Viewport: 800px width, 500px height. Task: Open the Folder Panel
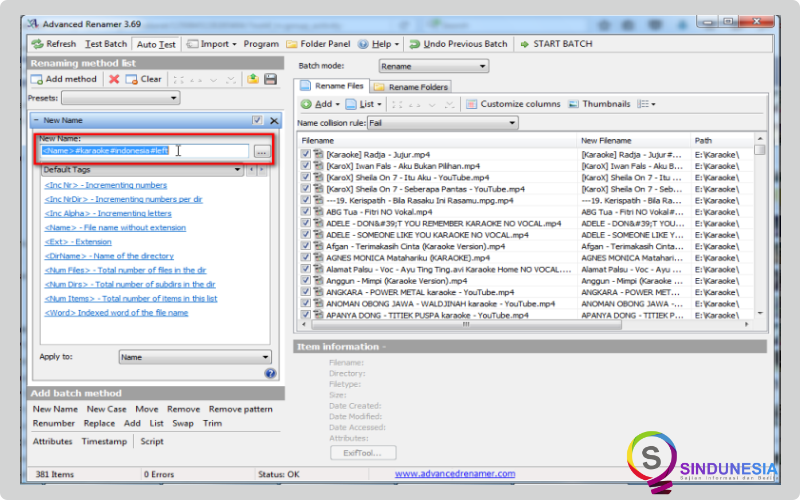(x=318, y=44)
